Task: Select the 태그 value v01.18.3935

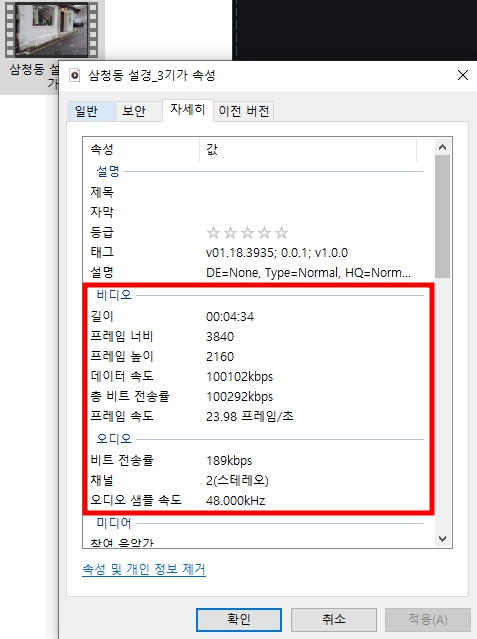Action: point(277,253)
